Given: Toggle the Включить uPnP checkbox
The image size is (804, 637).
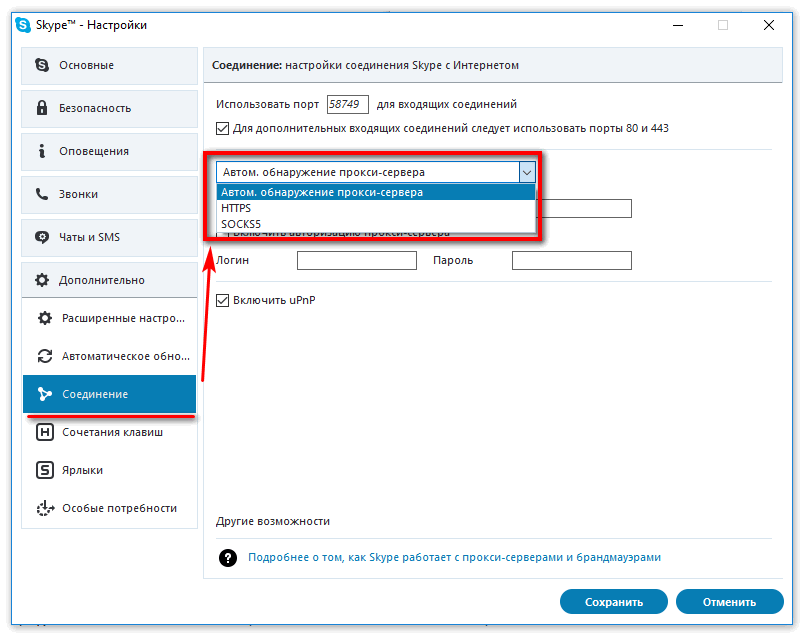Looking at the screenshot, I should pos(223,300).
